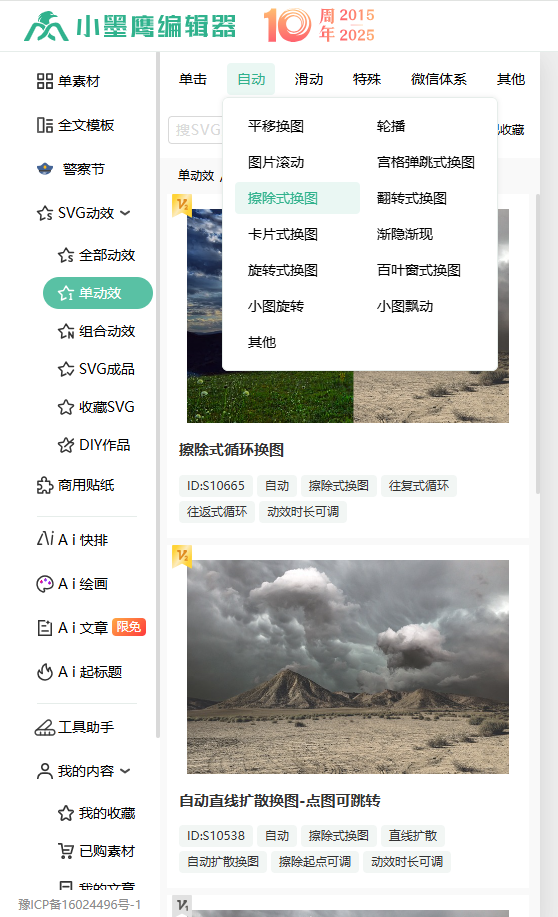Click the 小墨鹰编辑器 eagle logo
The width and height of the screenshot is (558, 917).
(47, 26)
